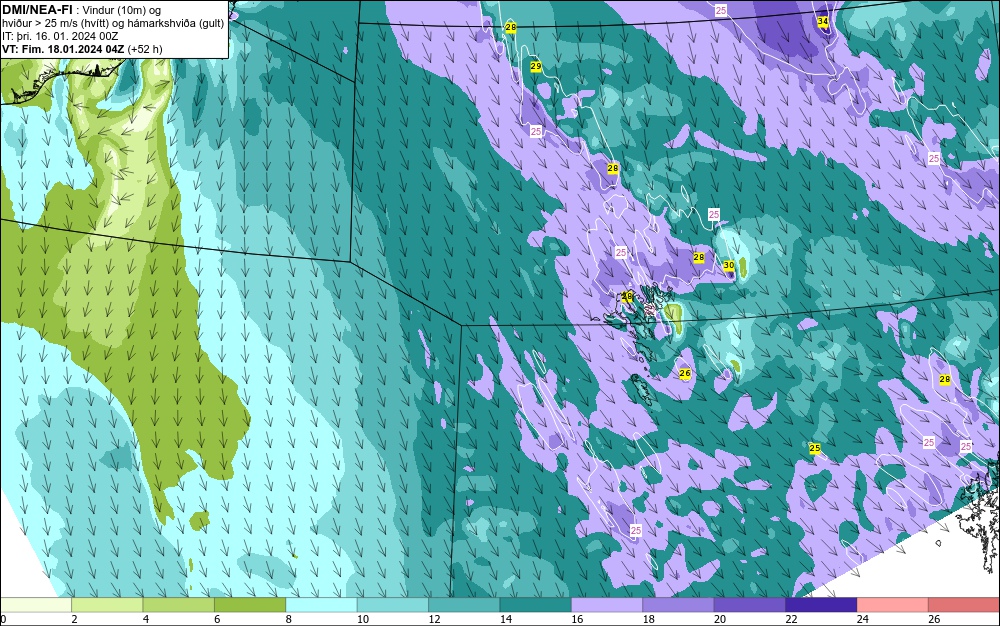This screenshot has height=626, width=1000.
Task: Click the yellow gust label 29
Action: point(536,66)
